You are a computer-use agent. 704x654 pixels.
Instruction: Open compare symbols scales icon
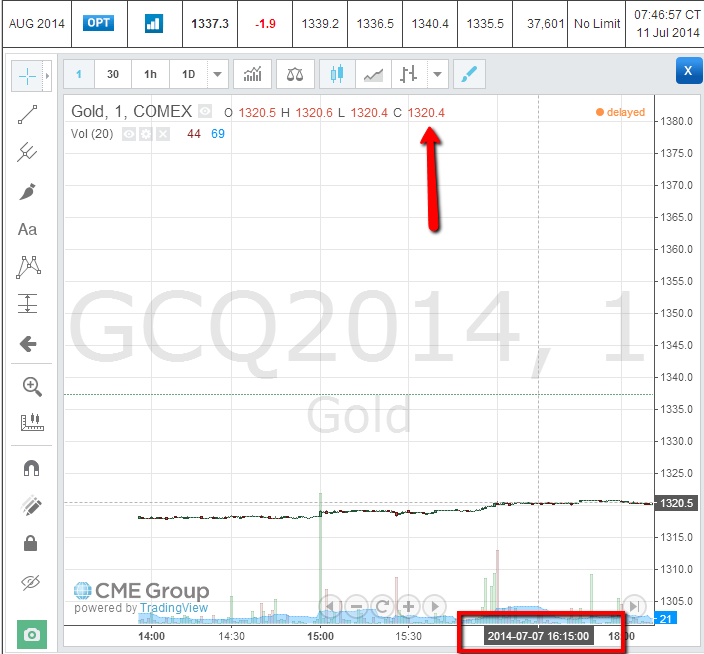click(295, 74)
